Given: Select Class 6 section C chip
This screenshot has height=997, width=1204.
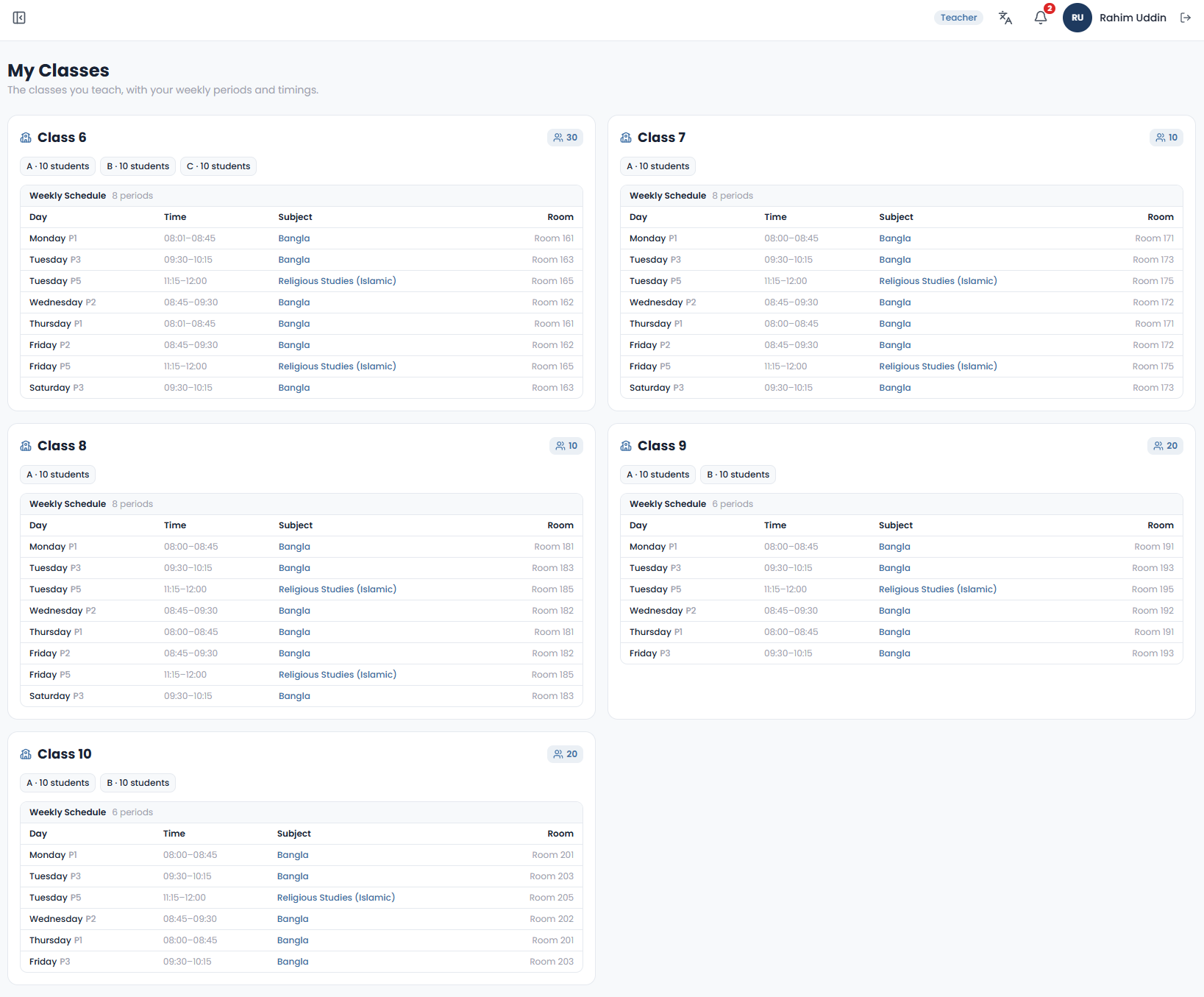Looking at the screenshot, I should [x=218, y=166].
